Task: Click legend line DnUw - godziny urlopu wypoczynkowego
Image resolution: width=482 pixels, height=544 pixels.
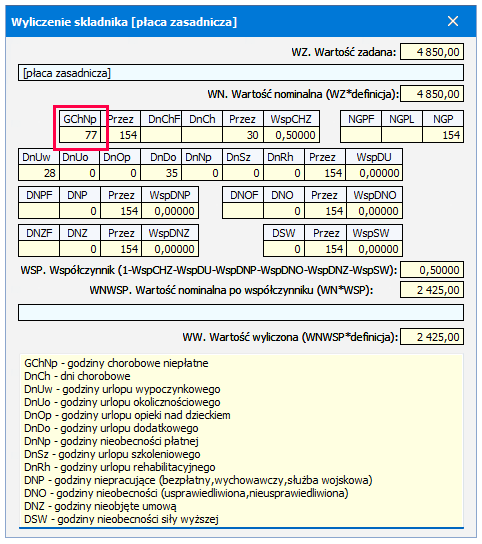Action: coord(122,389)
